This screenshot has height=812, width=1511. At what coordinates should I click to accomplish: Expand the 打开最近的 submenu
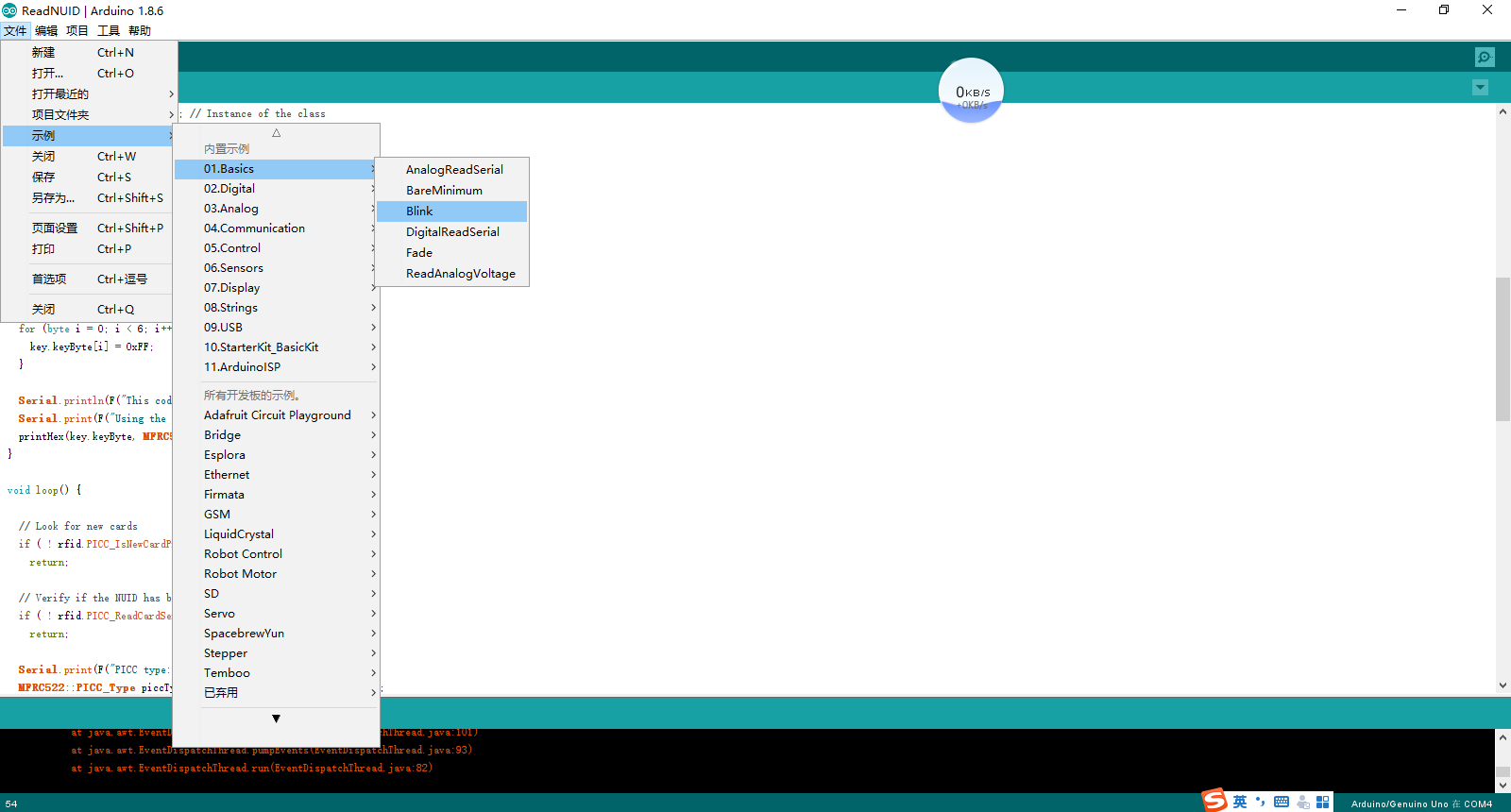point(90,94)
